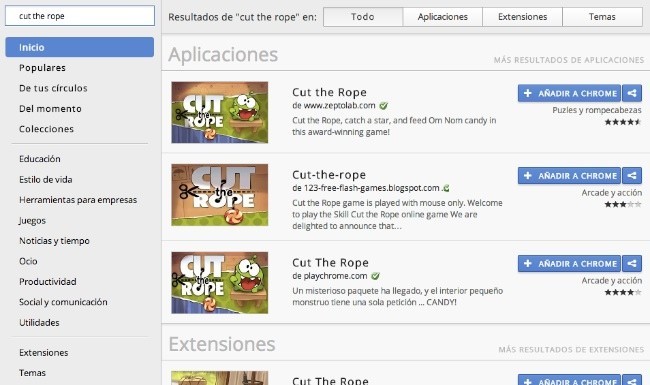This screenshot has width=650, height=385.
Task: Switch to the Temas results tab
Action: pos(602,17)
